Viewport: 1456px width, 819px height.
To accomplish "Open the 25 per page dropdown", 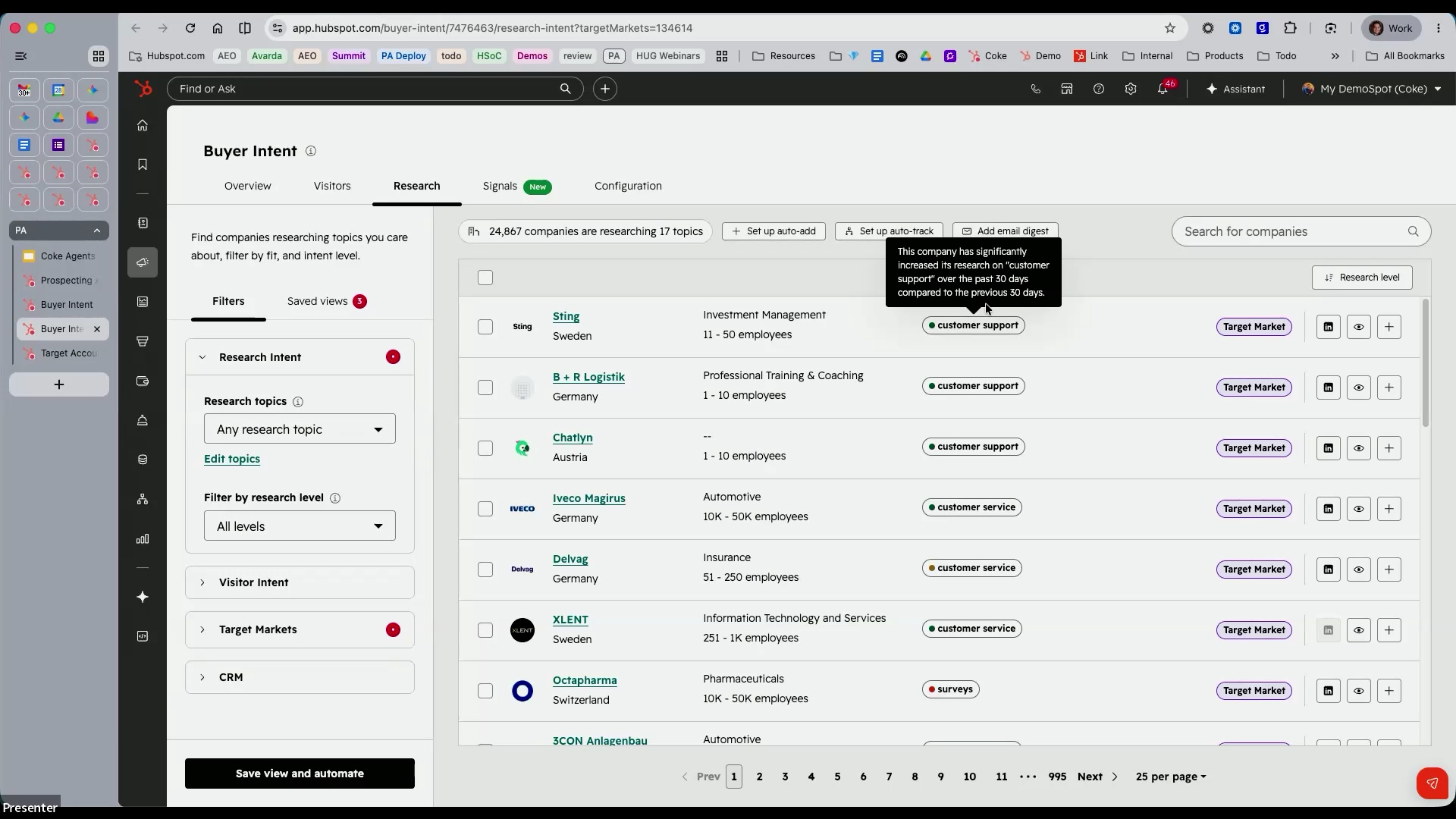I will point(1171,777).
